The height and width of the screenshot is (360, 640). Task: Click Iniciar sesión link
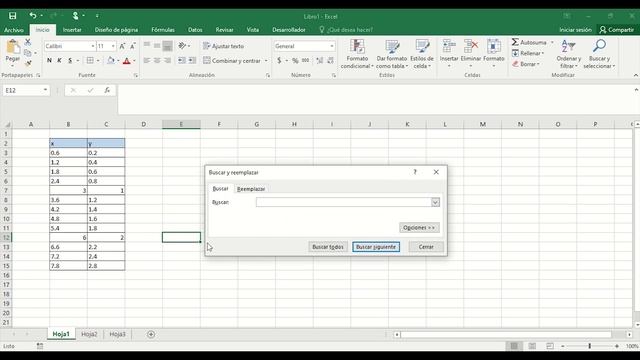[575, 30]
